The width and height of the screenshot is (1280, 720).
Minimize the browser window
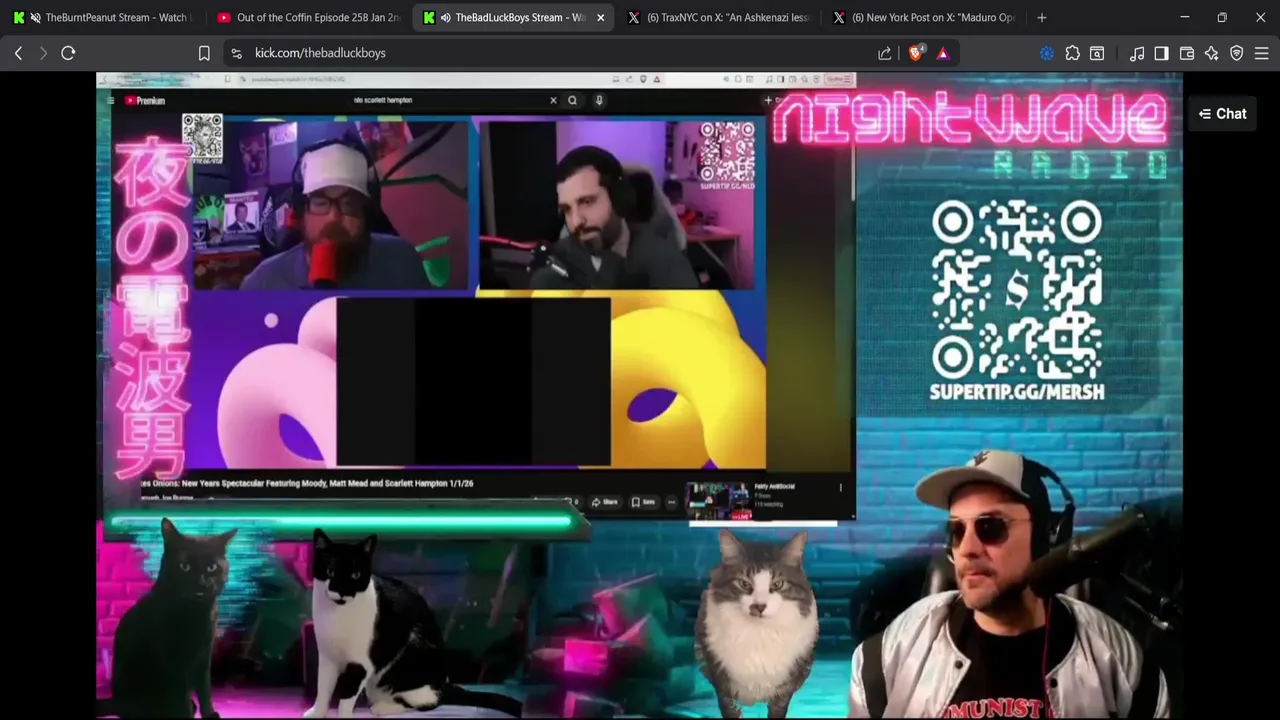pyautogui.click(x=1184, y=17)
